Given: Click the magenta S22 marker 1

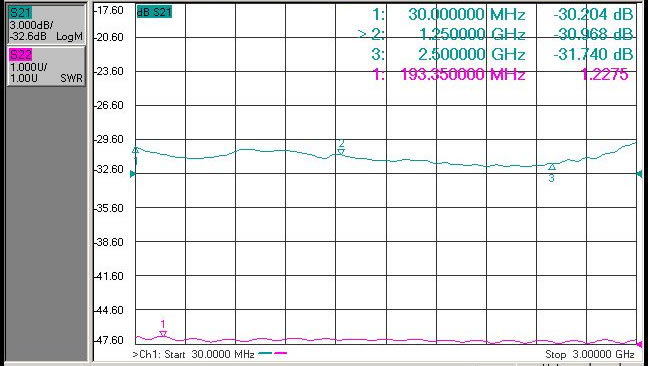Looking at the screenshot, I should click(x=163, y=333).
